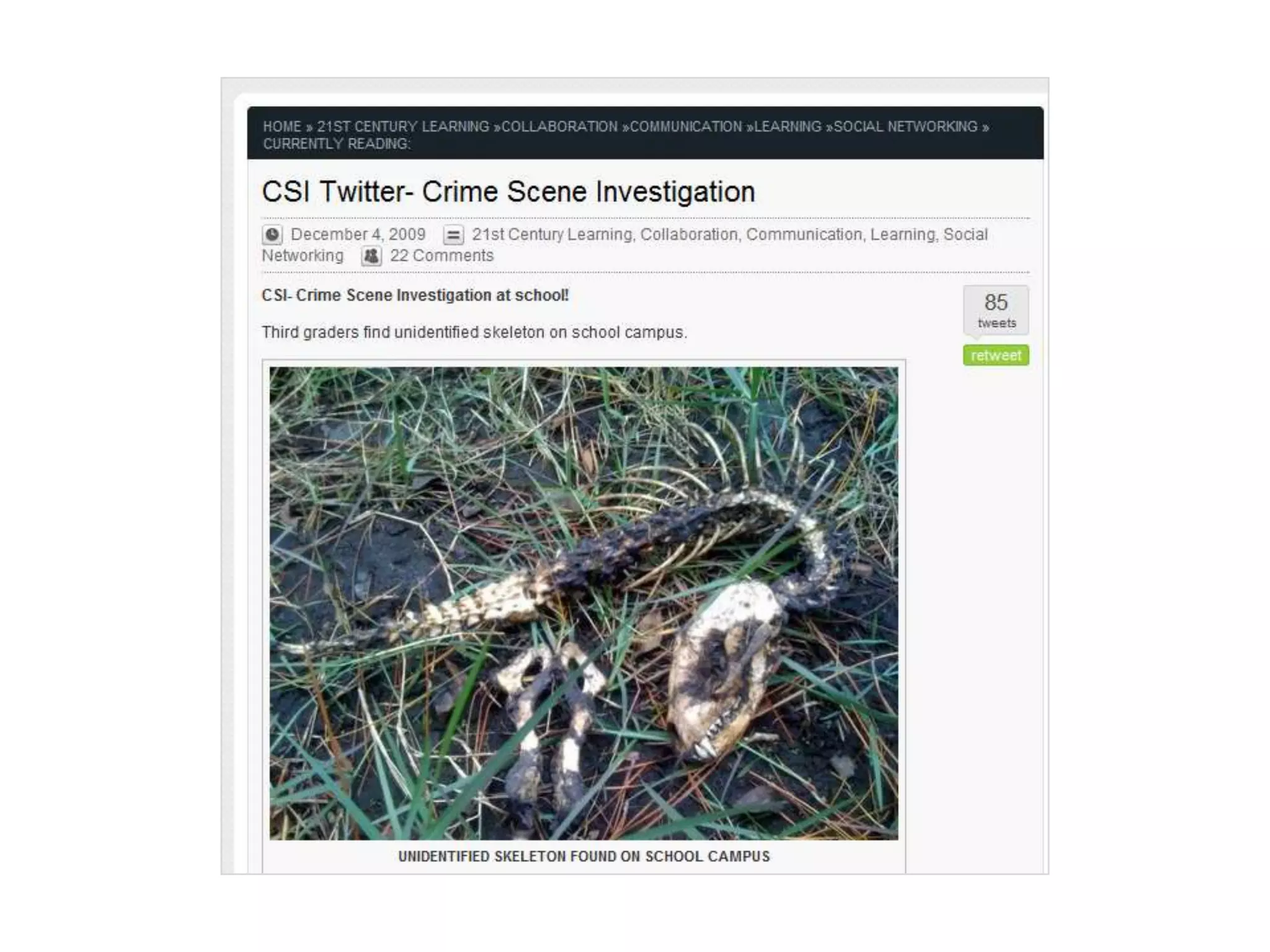
Task: Open the unidentified skeleton photo
Action: (584, 603)
